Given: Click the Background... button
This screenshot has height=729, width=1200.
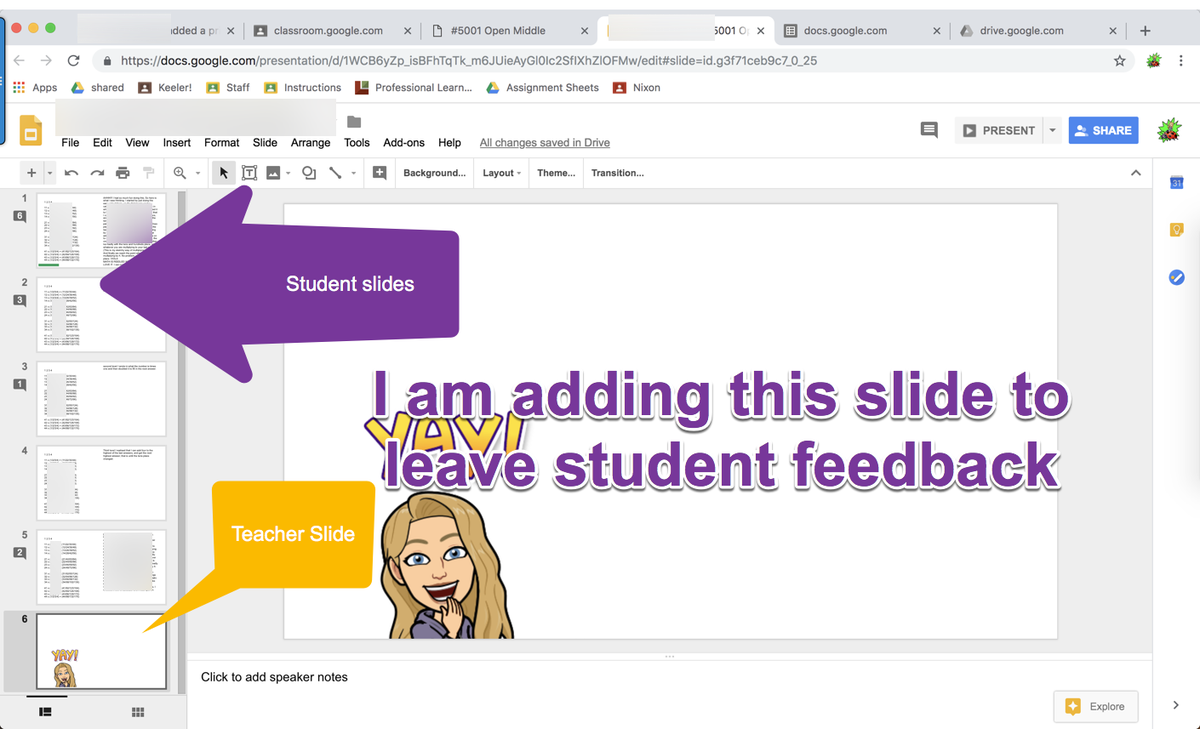Looking at the screenshot, I should [434, 173].
